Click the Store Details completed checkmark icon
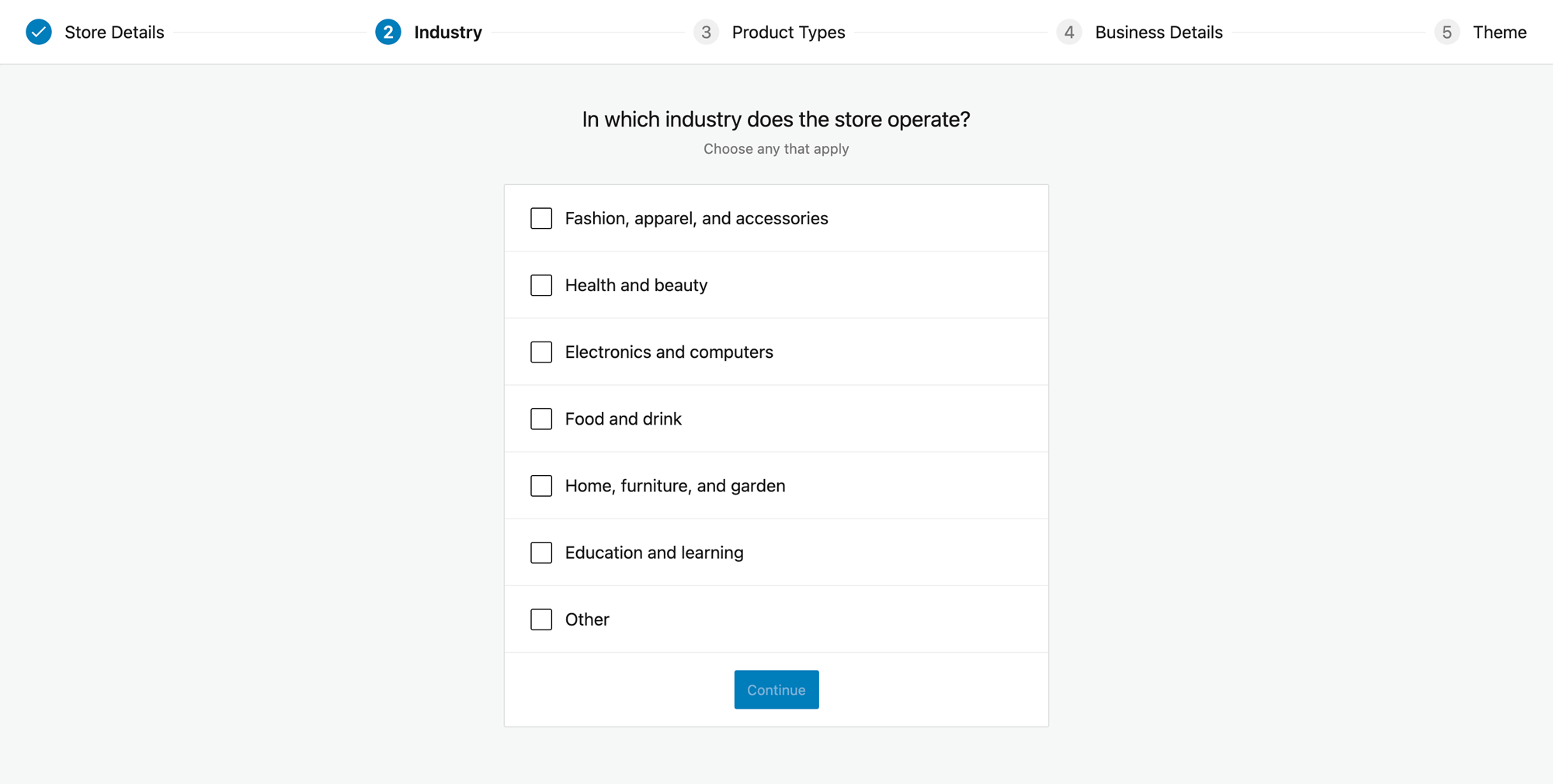Image resolution: width=1553 pixels, height=784 pixels. pyautogui.click(x=38, y=32)
